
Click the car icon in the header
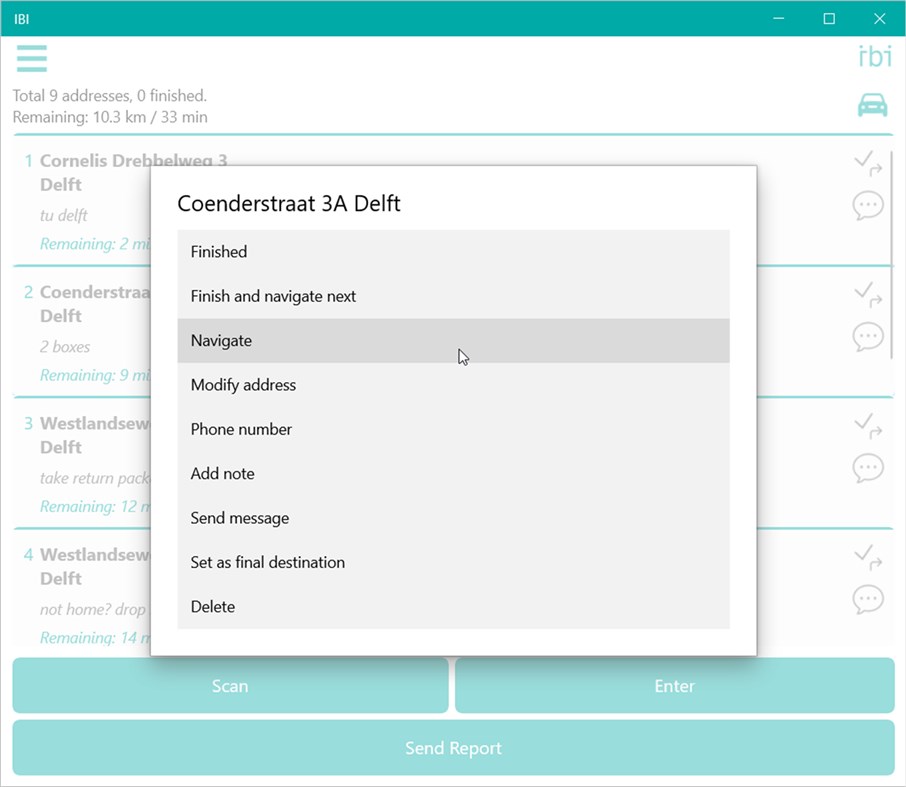[x=871, y=104]
